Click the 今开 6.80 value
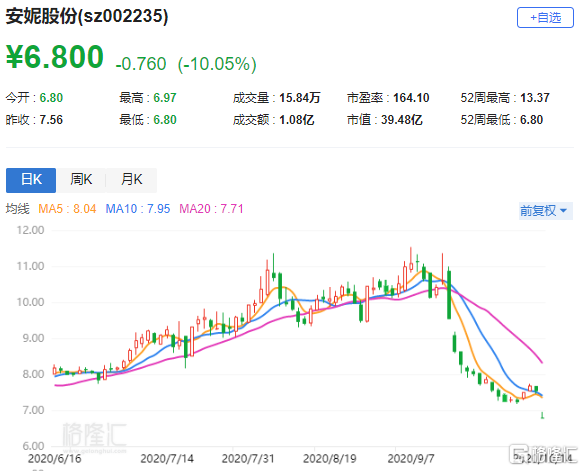 click(x=51, y=98)
